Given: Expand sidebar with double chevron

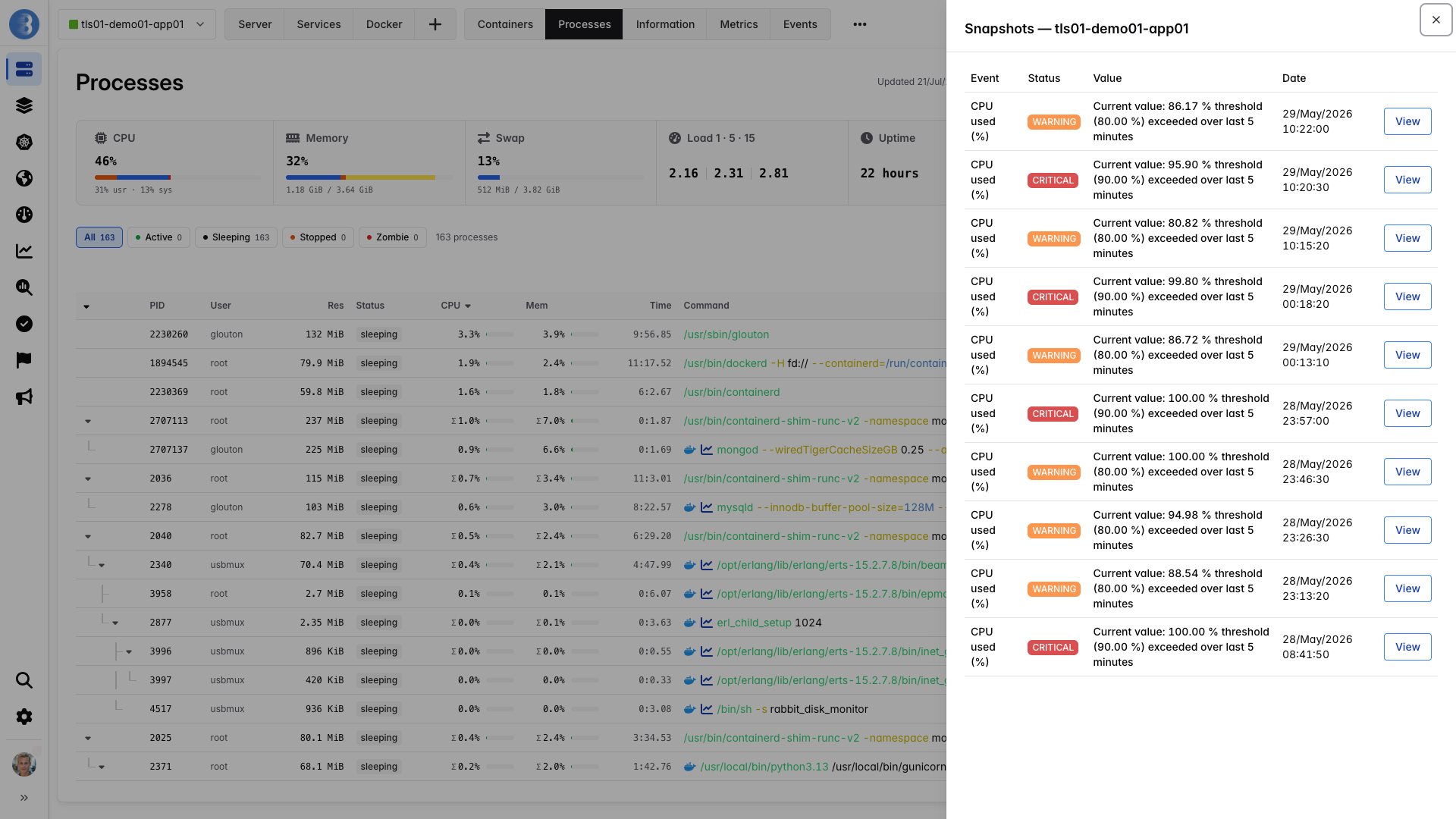Looking at the screenshot, I should [x=24, y=798].
